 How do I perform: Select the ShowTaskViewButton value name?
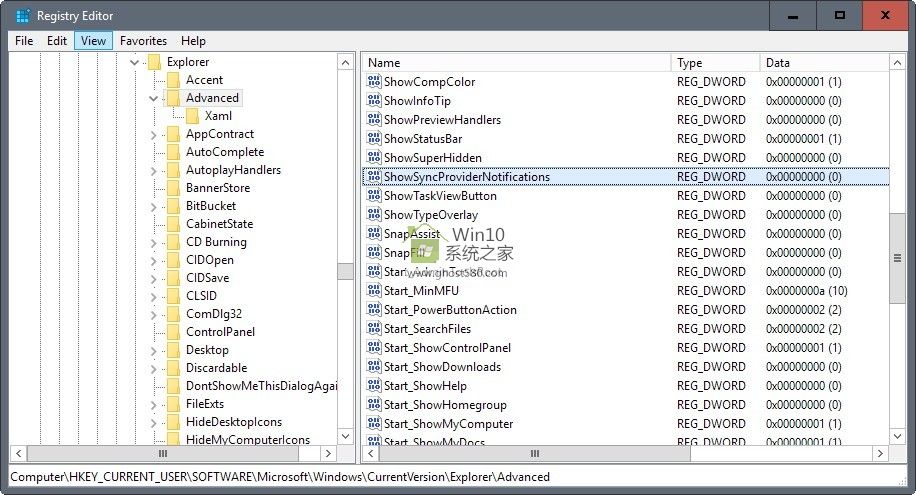point(440,196)
